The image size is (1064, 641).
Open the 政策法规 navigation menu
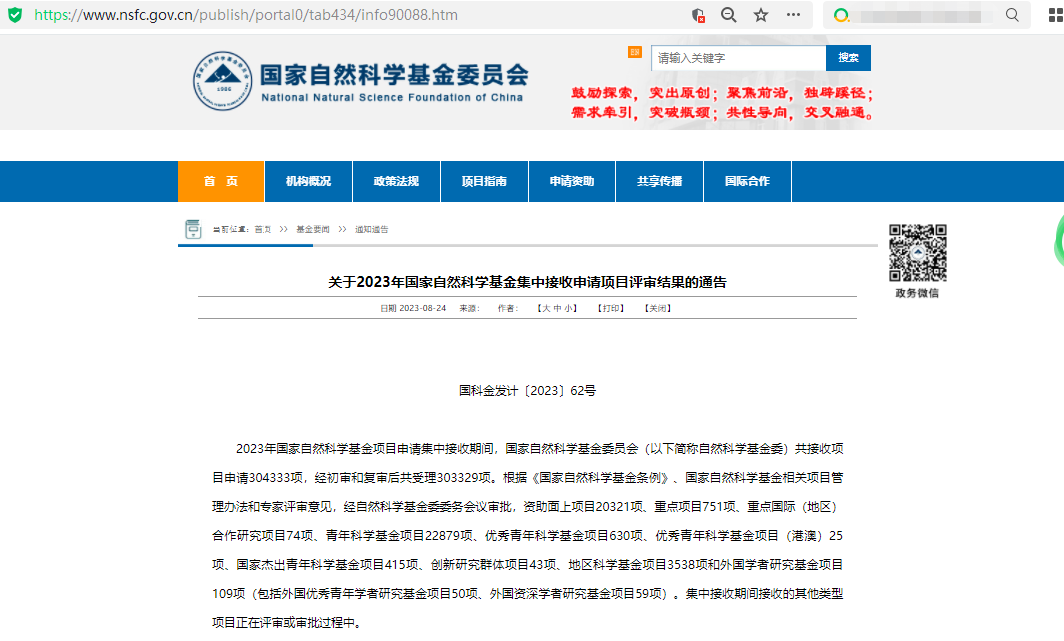click(x=396, y=181)
